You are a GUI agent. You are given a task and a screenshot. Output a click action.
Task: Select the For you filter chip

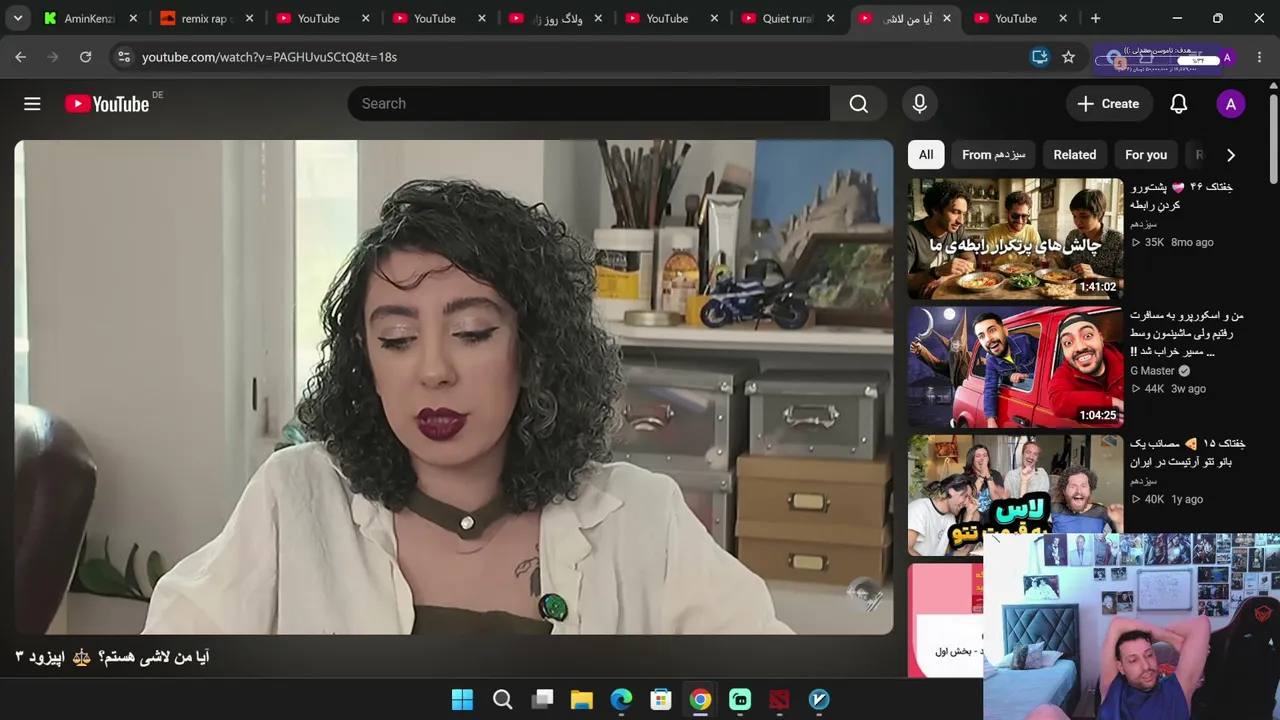click(1146, 155)
